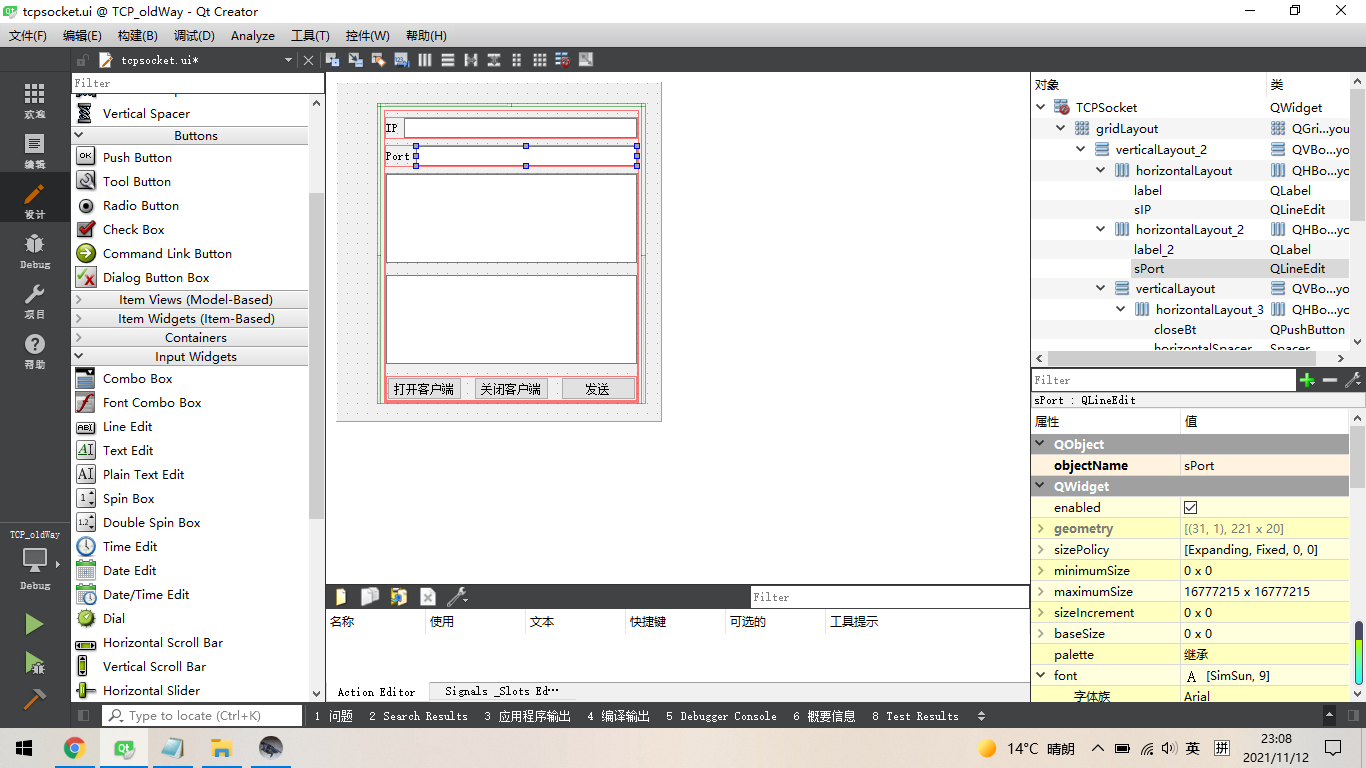Select the Action Editor tab

click(377, 691)
